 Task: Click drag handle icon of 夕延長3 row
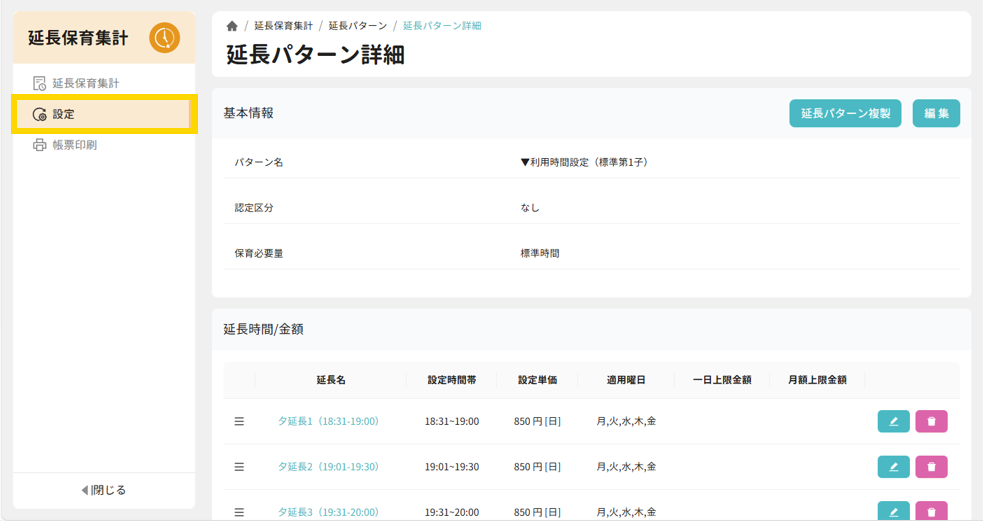point(239,511)
